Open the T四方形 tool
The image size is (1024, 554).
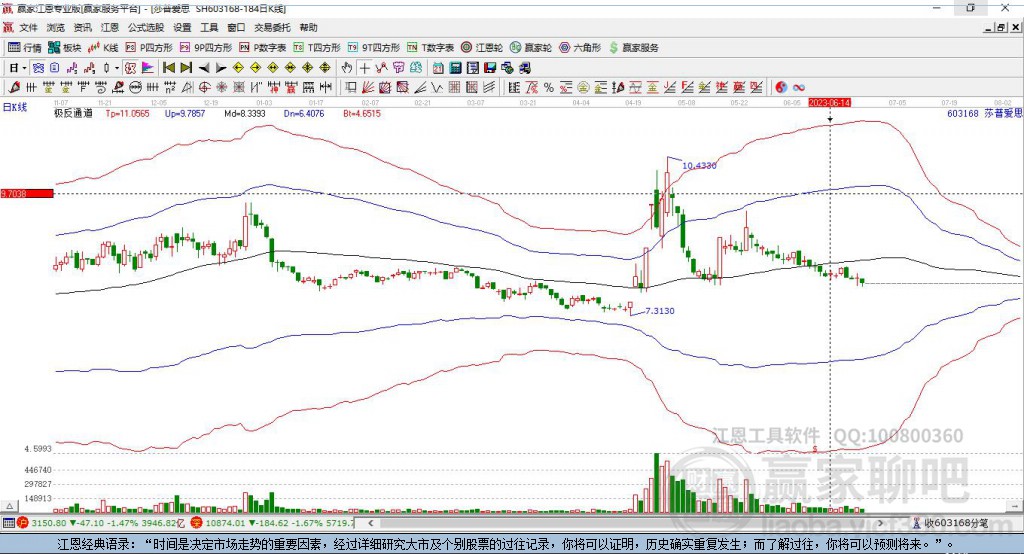pyautogui.click(x=317, y=48)
